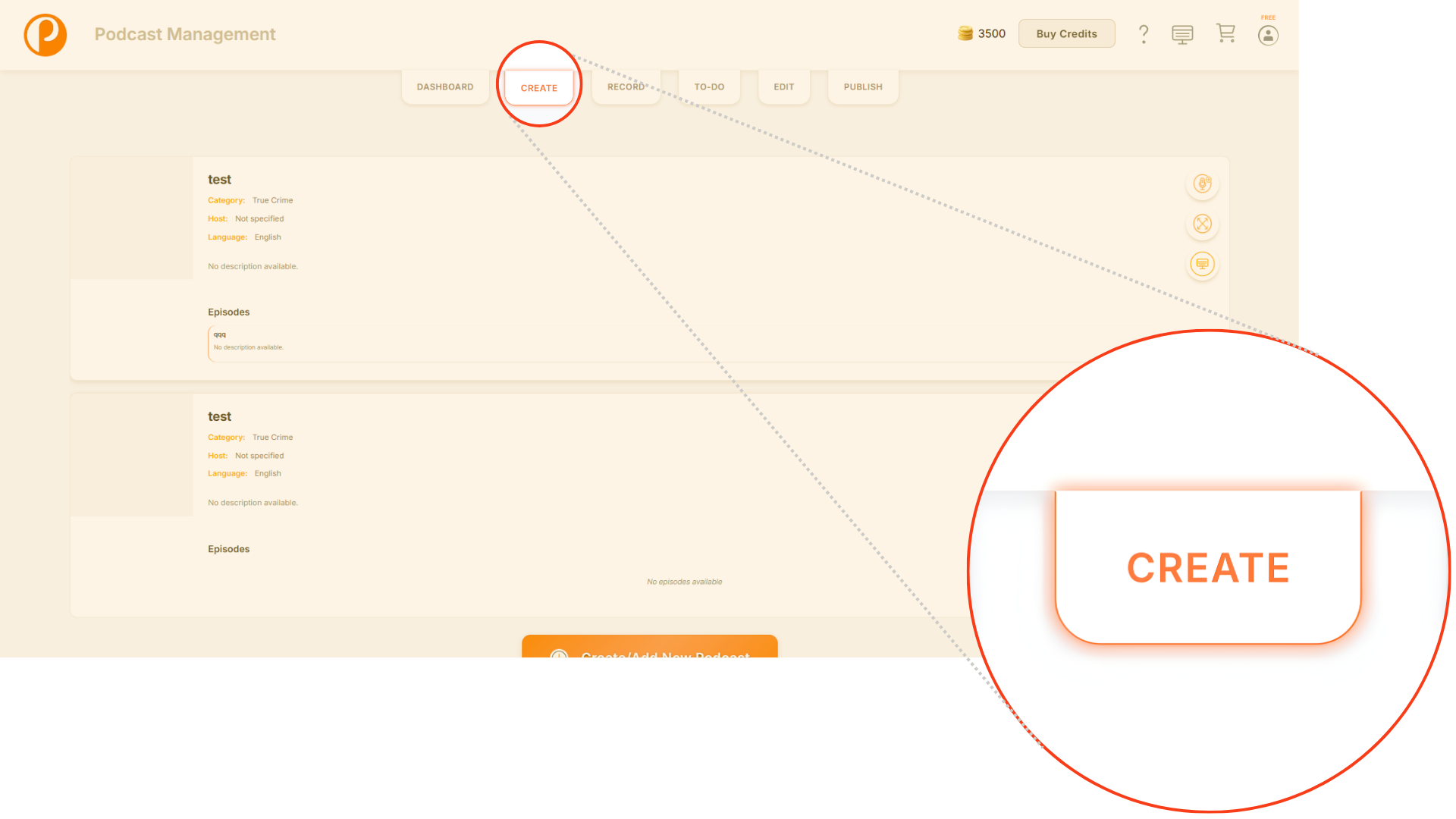Screen dimensions: 1456x819
Task: Click the add microphone episode icon
Action: click(x=1202, y=184)
